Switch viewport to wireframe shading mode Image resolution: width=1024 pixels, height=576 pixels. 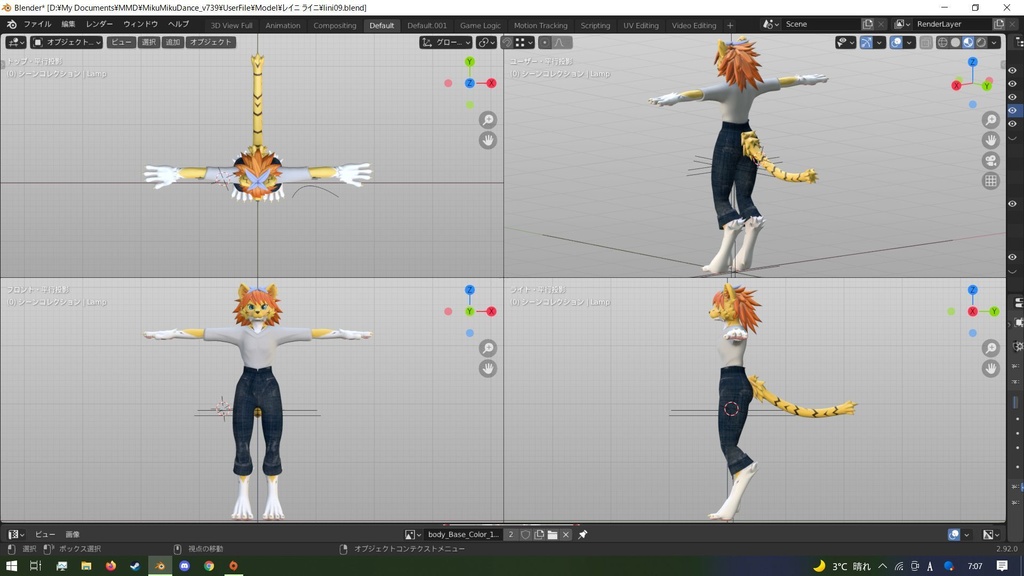click(x=943, y=42)
